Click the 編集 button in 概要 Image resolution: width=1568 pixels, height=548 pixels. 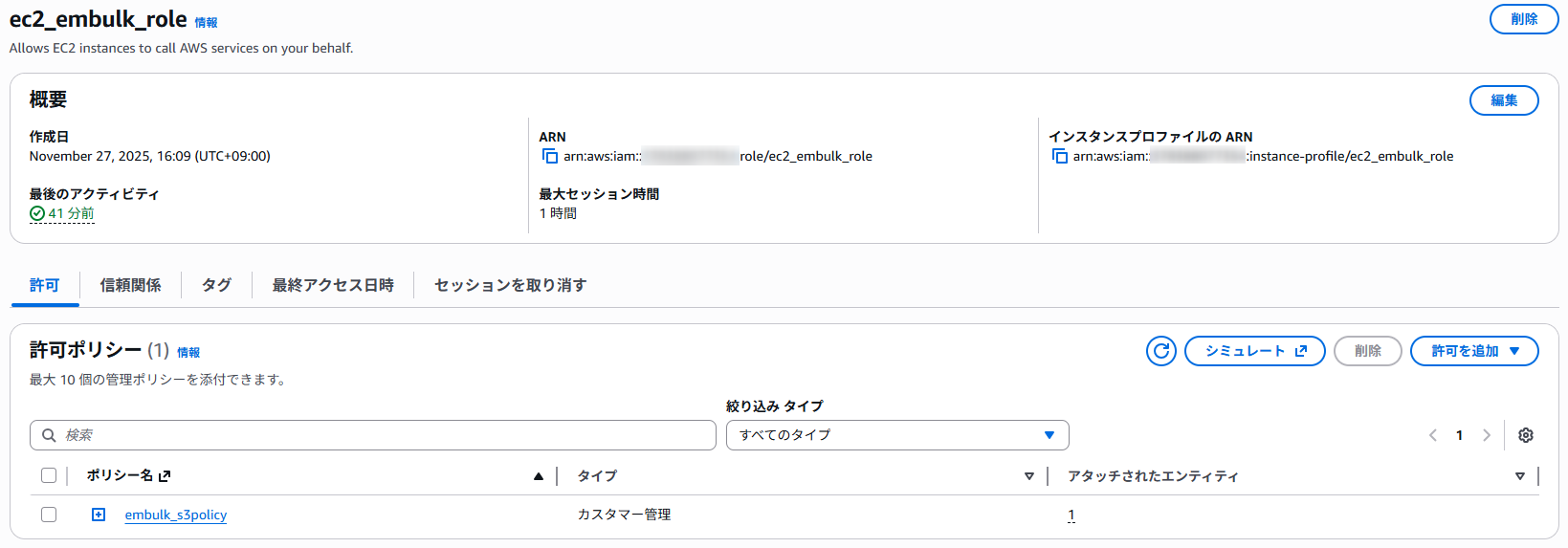1504,100
